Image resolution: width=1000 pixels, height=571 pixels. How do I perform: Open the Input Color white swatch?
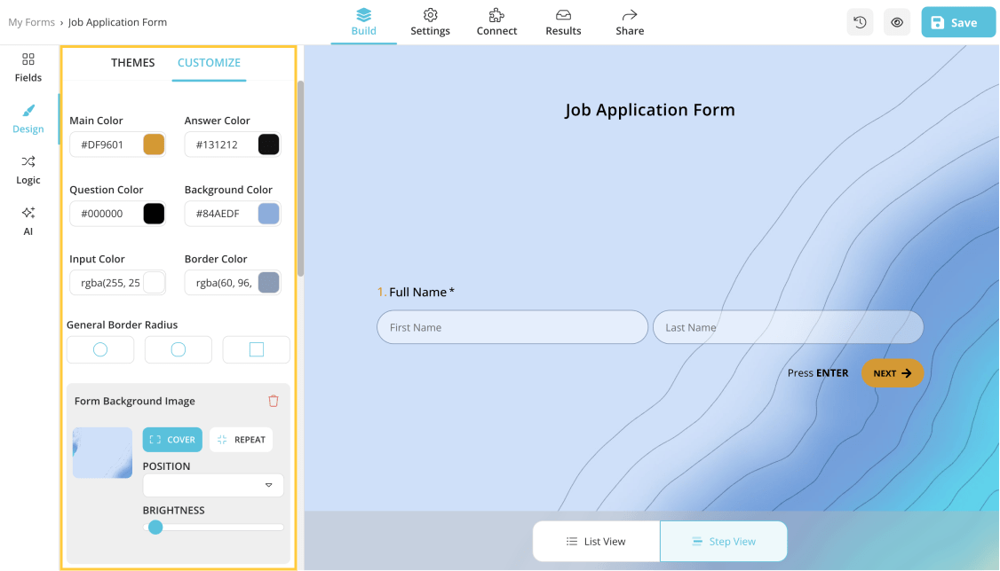(x=154, y=283)
